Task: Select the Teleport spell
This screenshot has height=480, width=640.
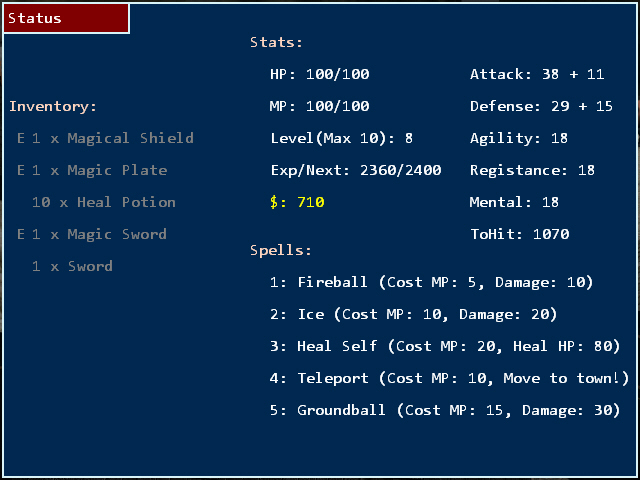Action: 449,378
